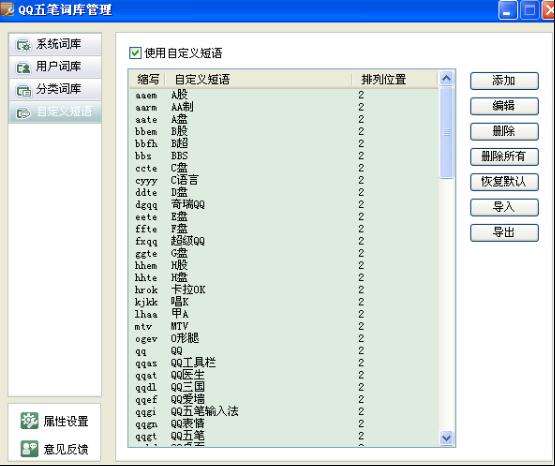Screen dimensions: 555x466
Task: Click the 导出 button
Action: (504, 233)
